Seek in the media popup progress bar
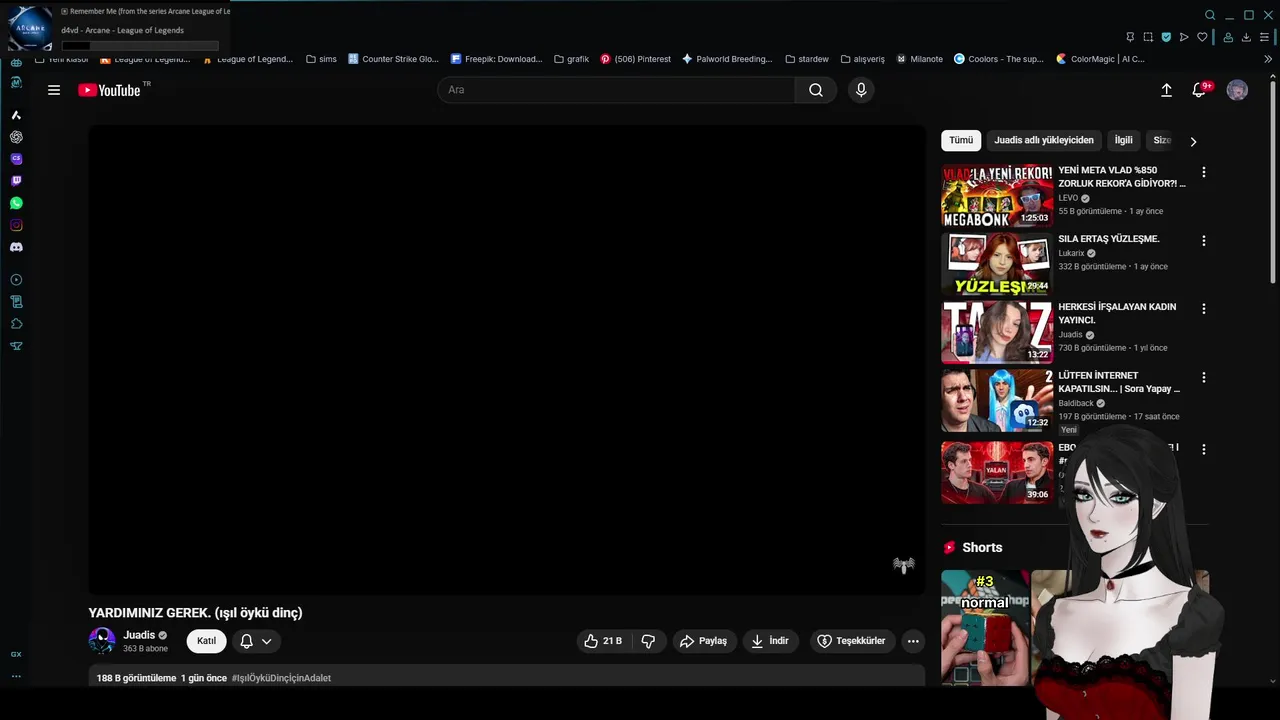This screenshot has width=1280, height=720. 140,46
